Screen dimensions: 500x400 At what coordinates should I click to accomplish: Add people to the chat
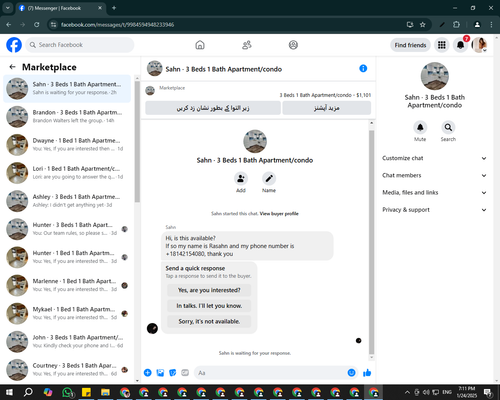point(241,179)
